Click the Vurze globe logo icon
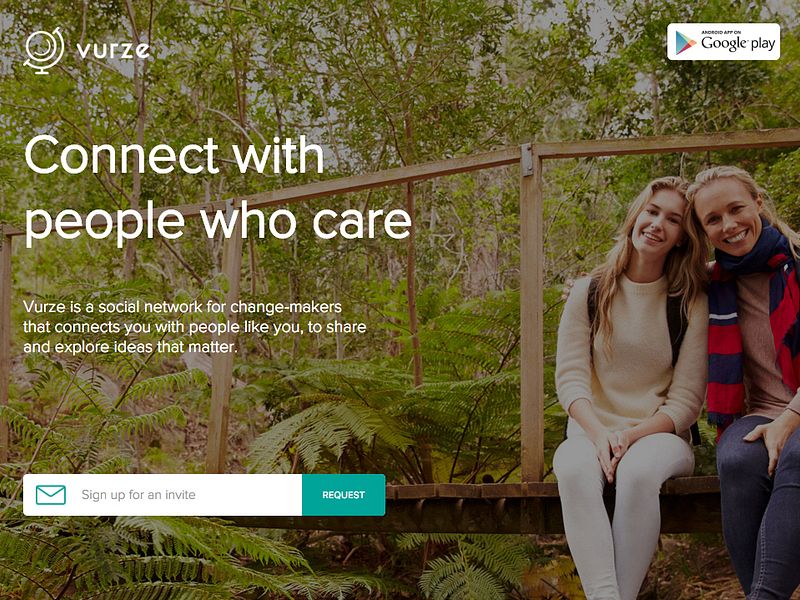The width and height of the screenshot is (800, 600). click(x=44, y=51)
